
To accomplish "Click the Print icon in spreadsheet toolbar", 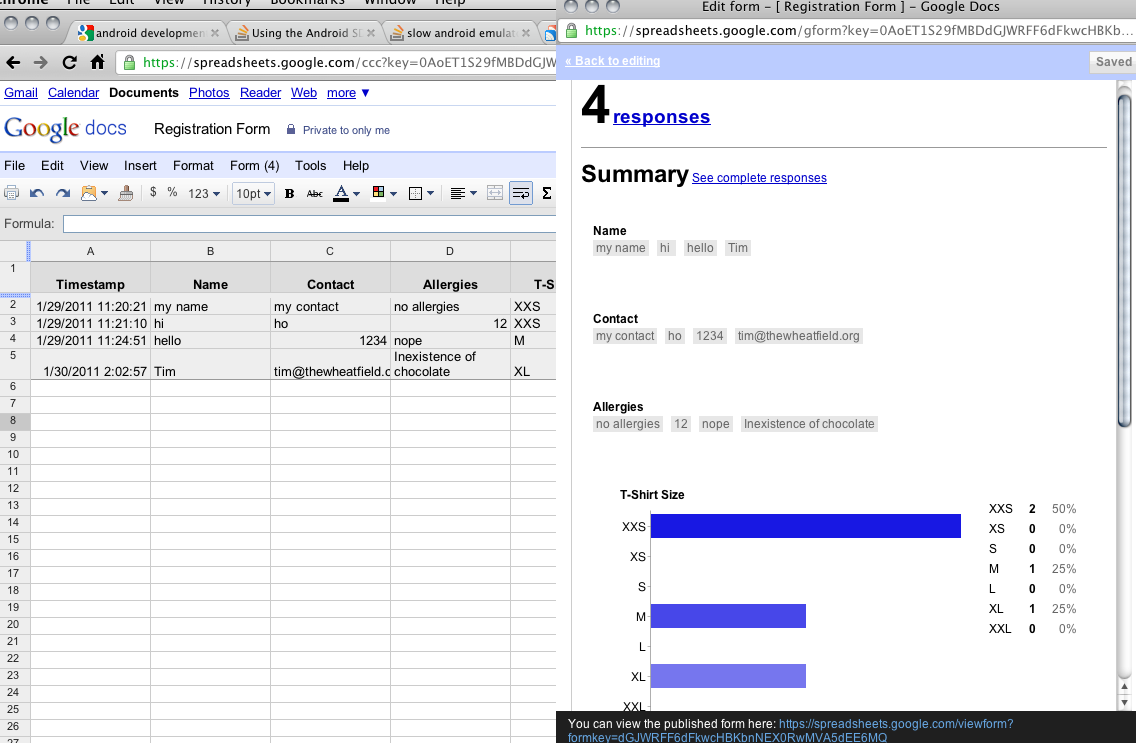I will coord(12,193).
